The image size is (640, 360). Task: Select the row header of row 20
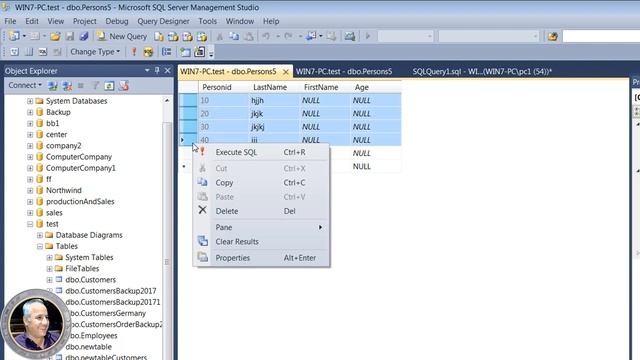[x=188, y=113]
